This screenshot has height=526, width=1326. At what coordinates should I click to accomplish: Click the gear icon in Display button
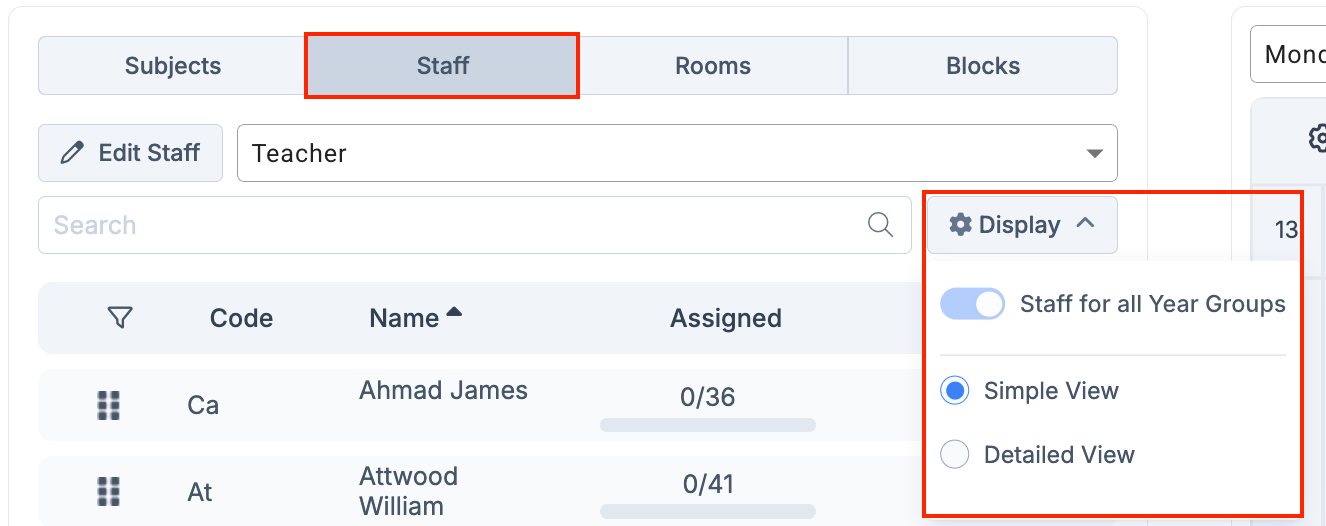[x=960, y=225]
